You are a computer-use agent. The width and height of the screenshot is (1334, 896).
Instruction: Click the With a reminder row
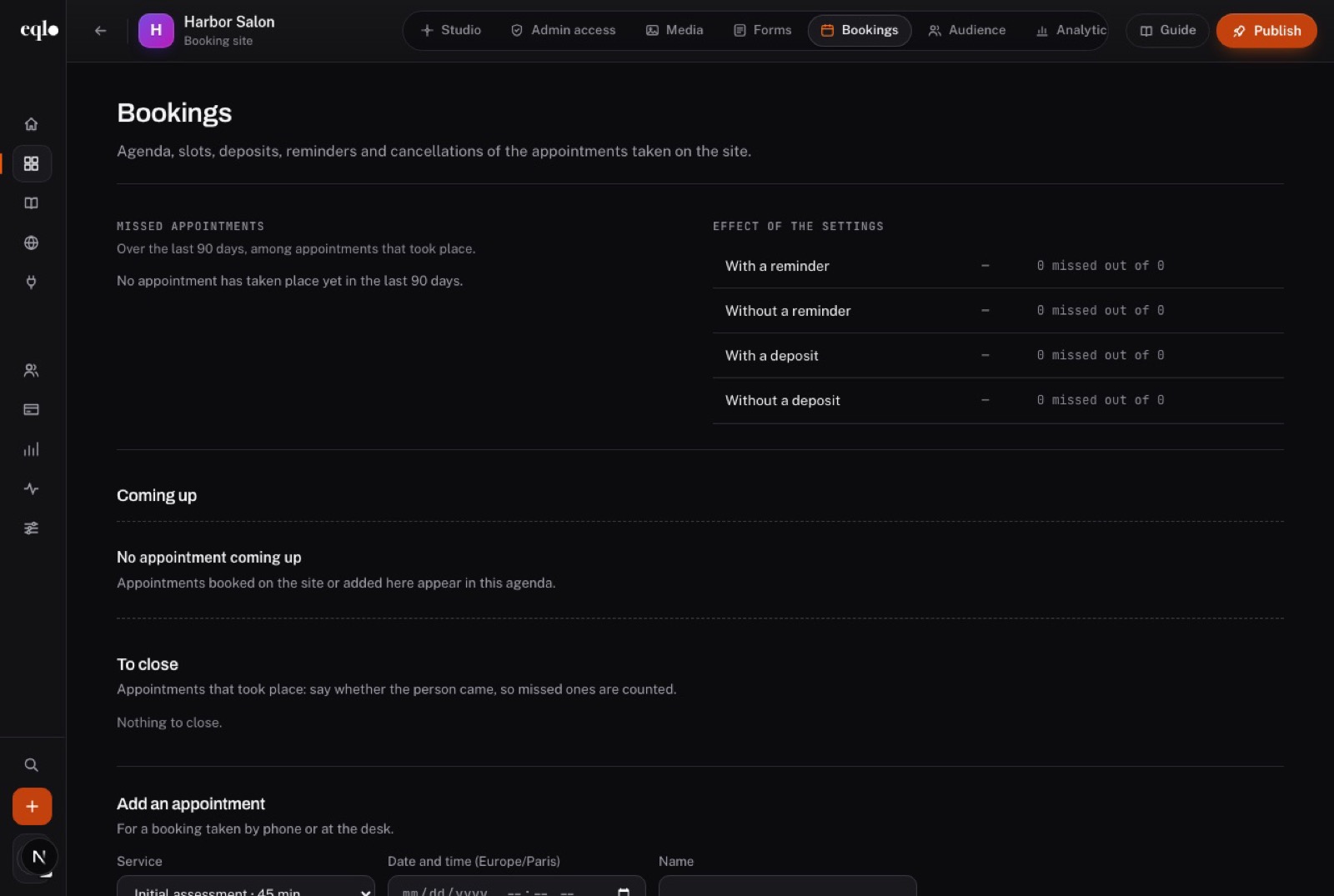(998, 266)
